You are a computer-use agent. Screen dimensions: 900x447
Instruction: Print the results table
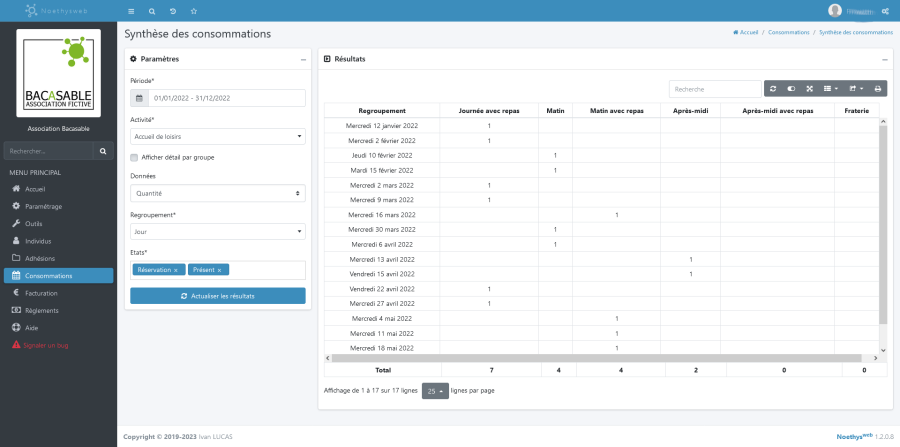[x=877, y=89]
